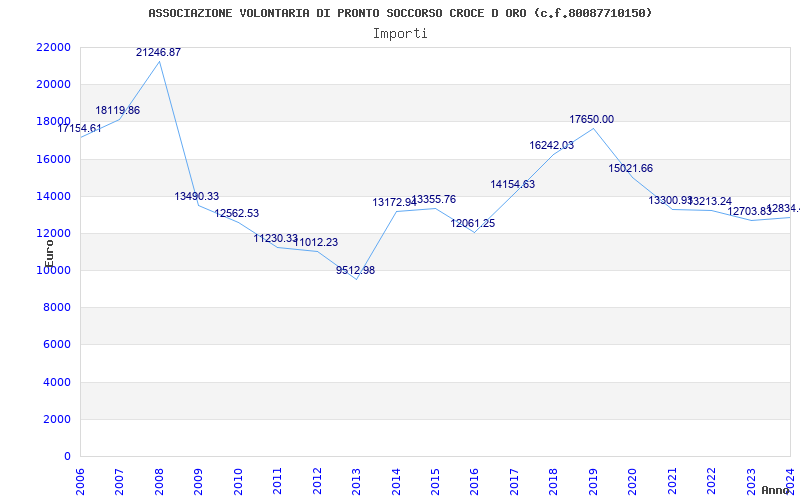This screenshot has height=500, width=800.
Task: Click the 2020 x-axis year label
Action: coord(633,481)
